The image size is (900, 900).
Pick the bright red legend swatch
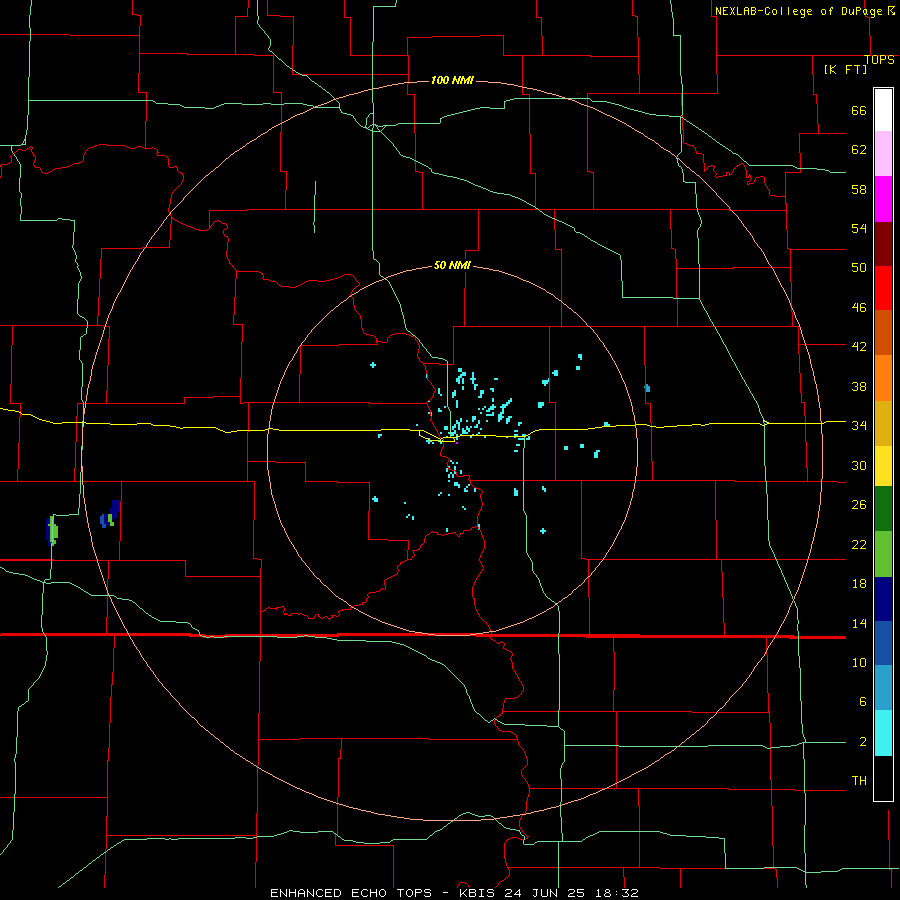pos(883,288)
